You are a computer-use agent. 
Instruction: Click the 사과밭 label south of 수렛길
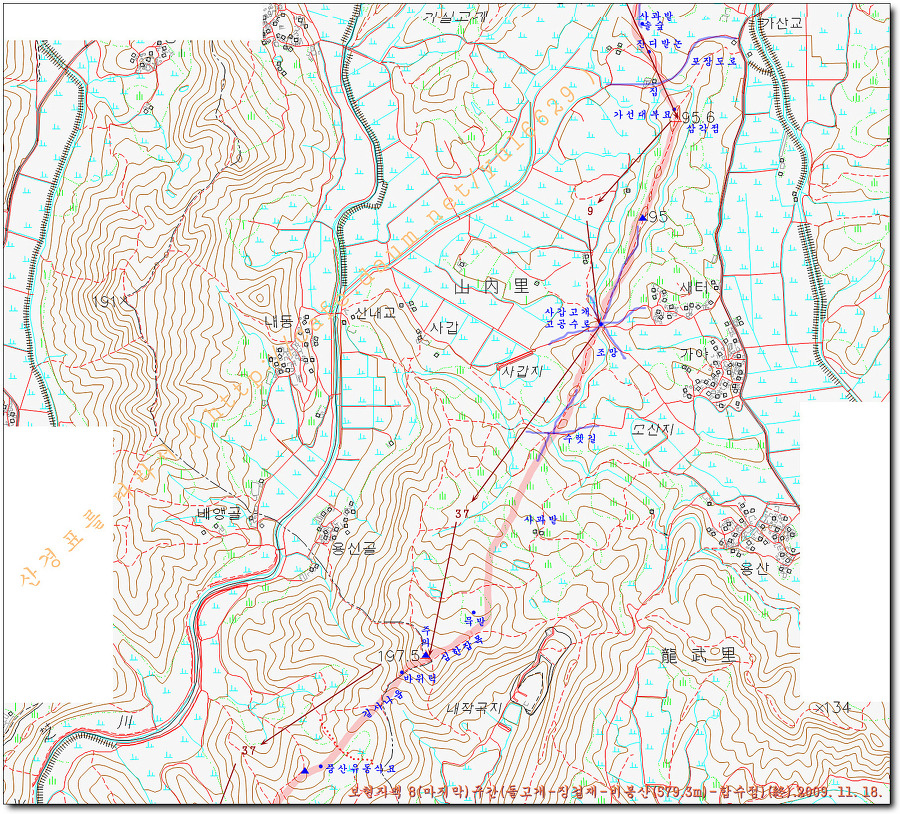point(541,519)
